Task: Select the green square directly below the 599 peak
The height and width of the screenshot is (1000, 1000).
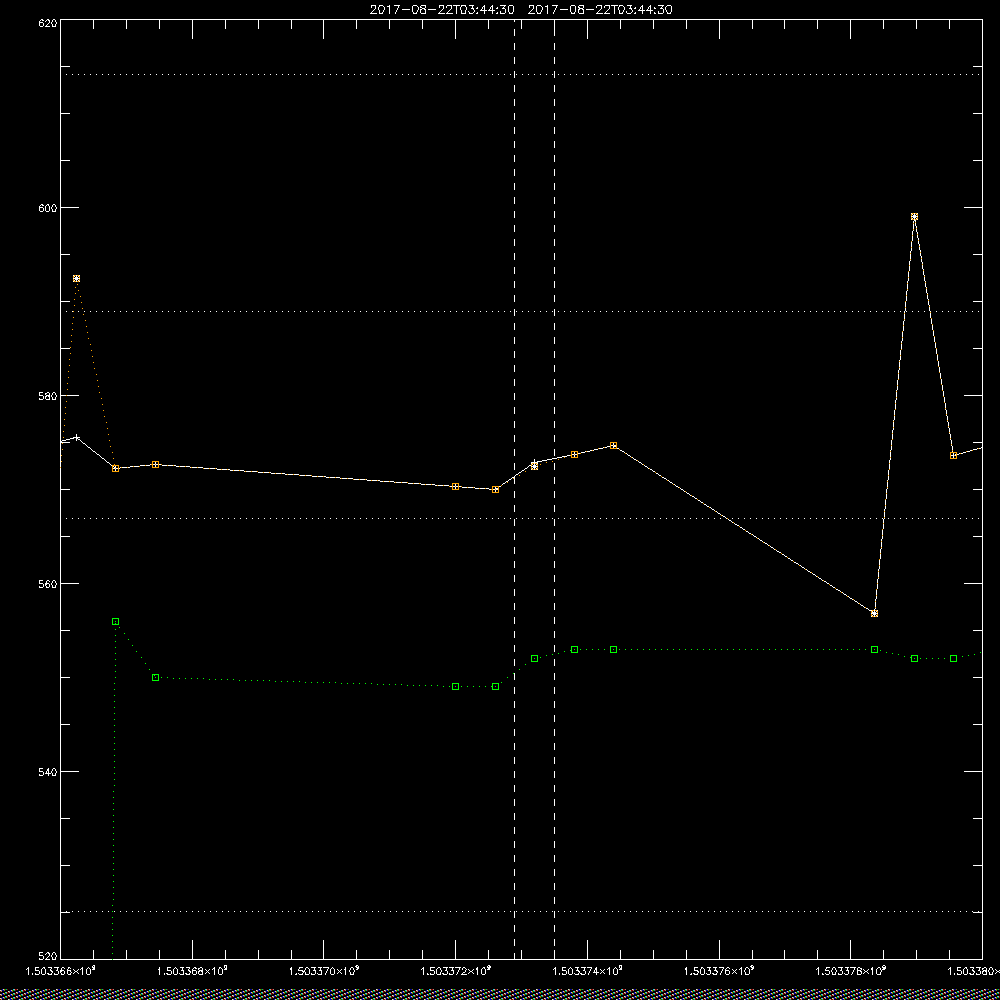Action: click(914, 658)
